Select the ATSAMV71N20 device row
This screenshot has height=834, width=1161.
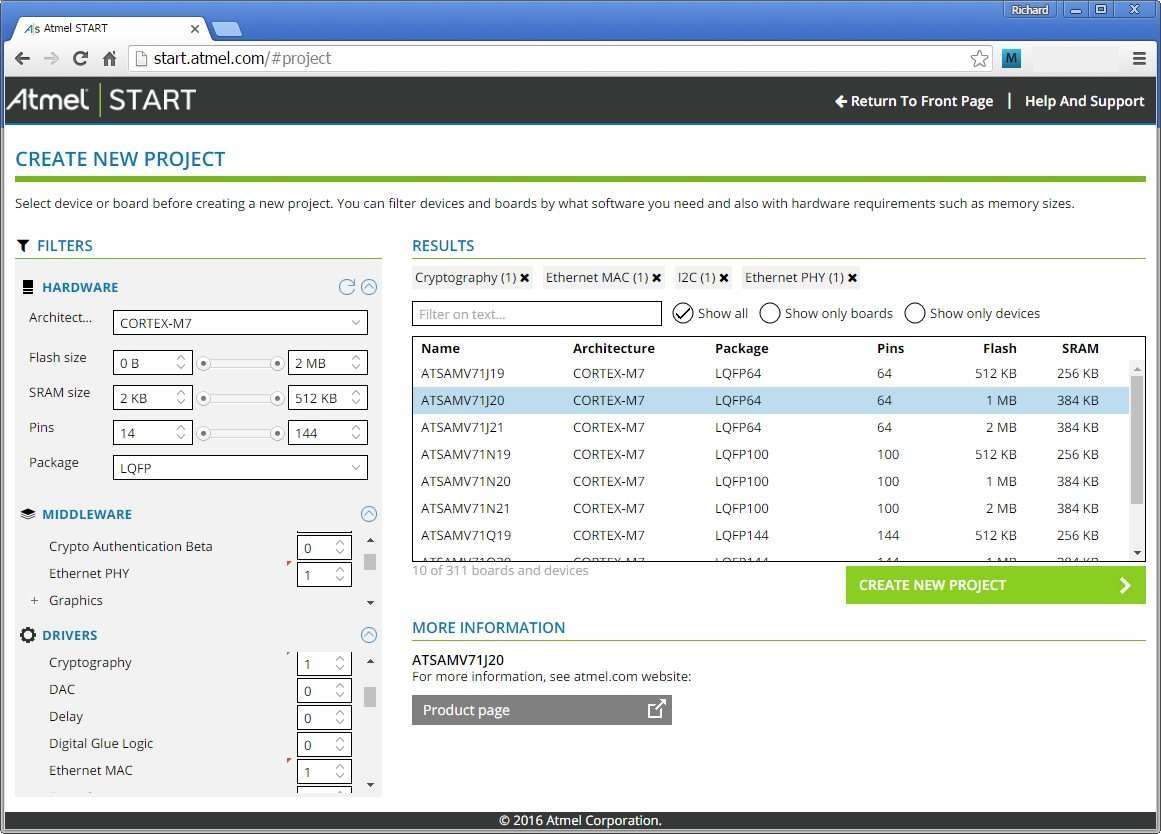click(x=770, y=481)
